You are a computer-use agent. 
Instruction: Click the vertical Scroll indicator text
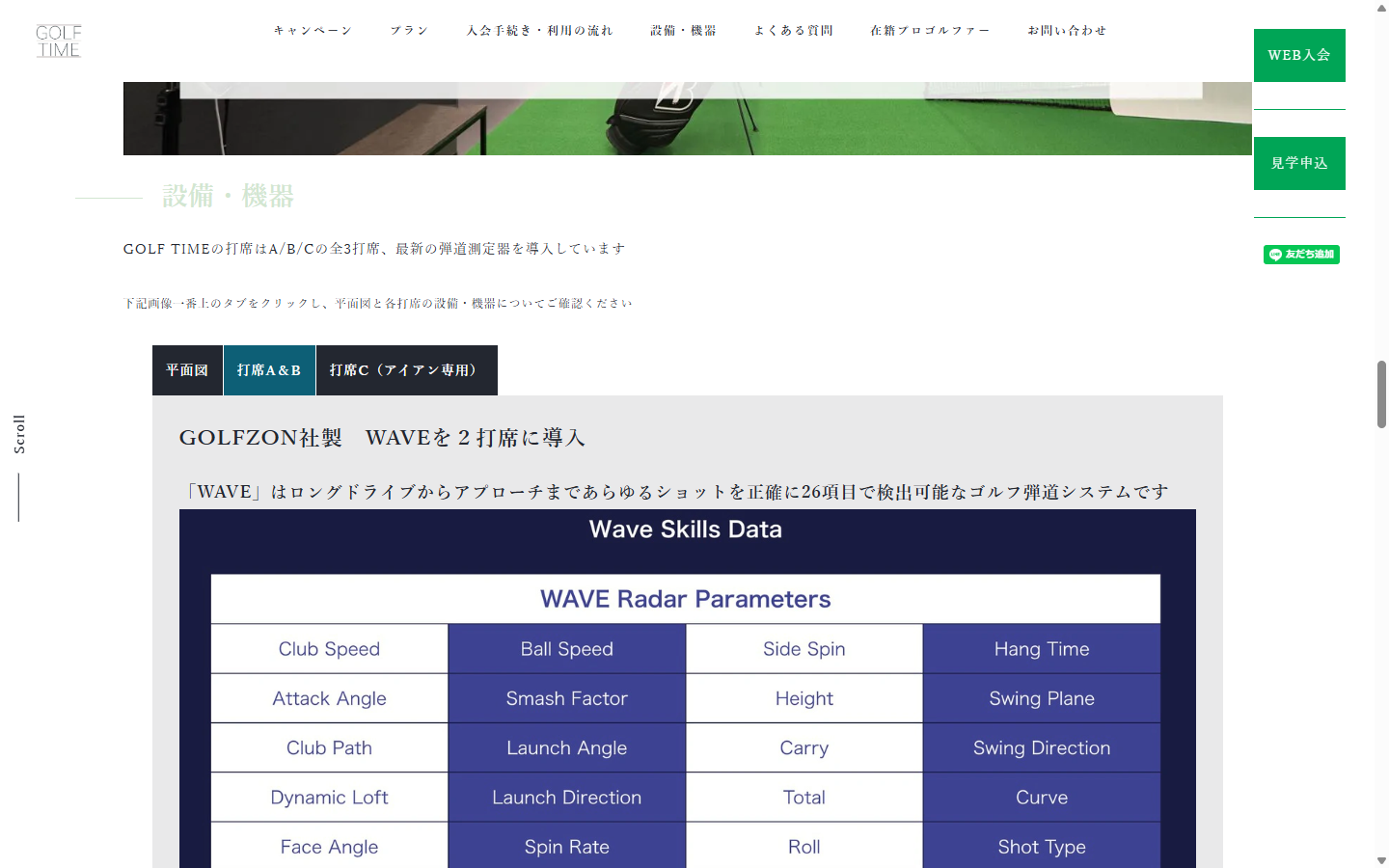tap(19, 434)
